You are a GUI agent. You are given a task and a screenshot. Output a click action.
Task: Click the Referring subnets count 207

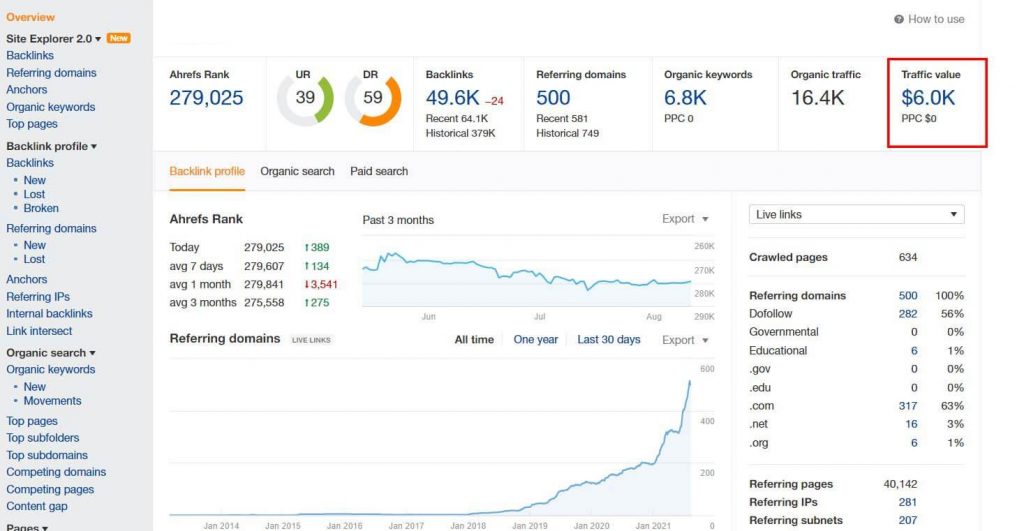(x=908, y=521)
